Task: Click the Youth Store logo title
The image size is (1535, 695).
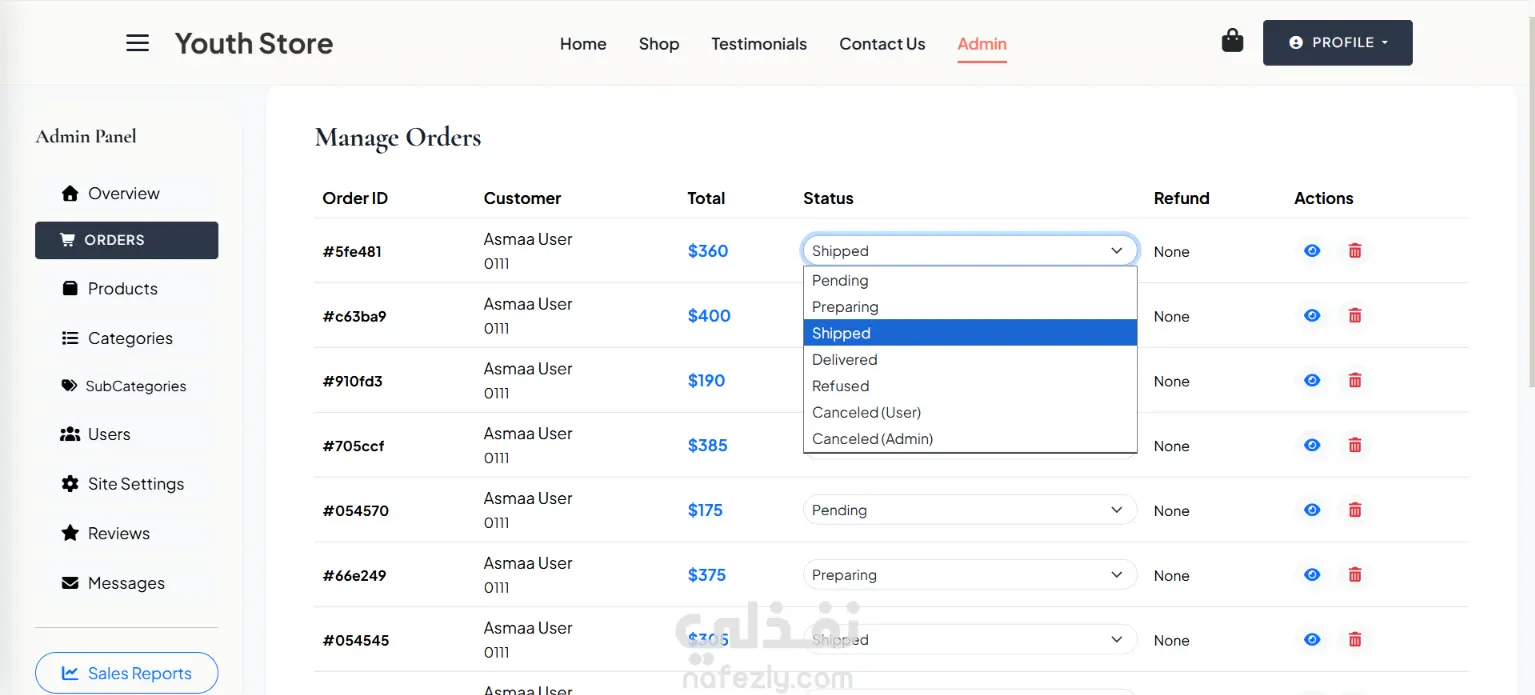Action: [254, 43]
